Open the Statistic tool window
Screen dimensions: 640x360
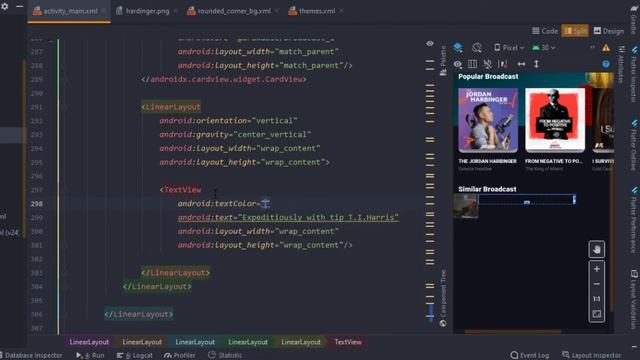click(225, 356)
